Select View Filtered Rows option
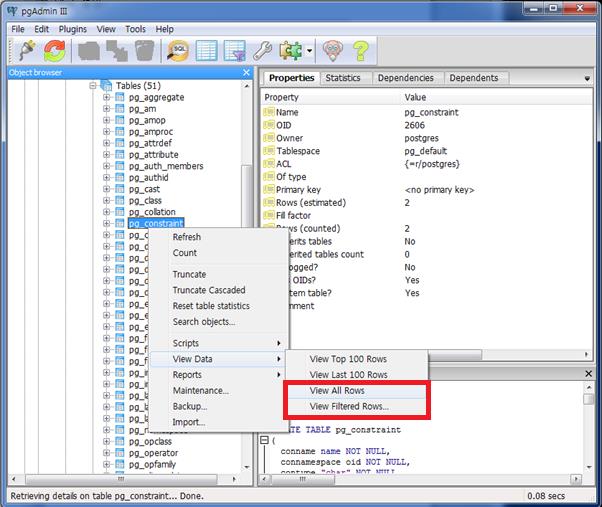Screen dimensions: 602x507 [349, 407]
